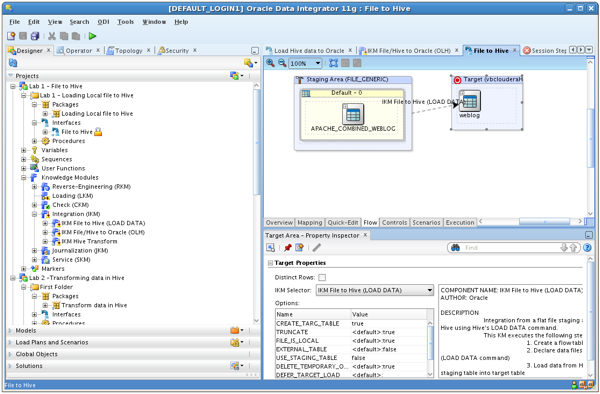Open the Property Inspector help icon
Screen dimensions: 600x394
click(587, 248)
